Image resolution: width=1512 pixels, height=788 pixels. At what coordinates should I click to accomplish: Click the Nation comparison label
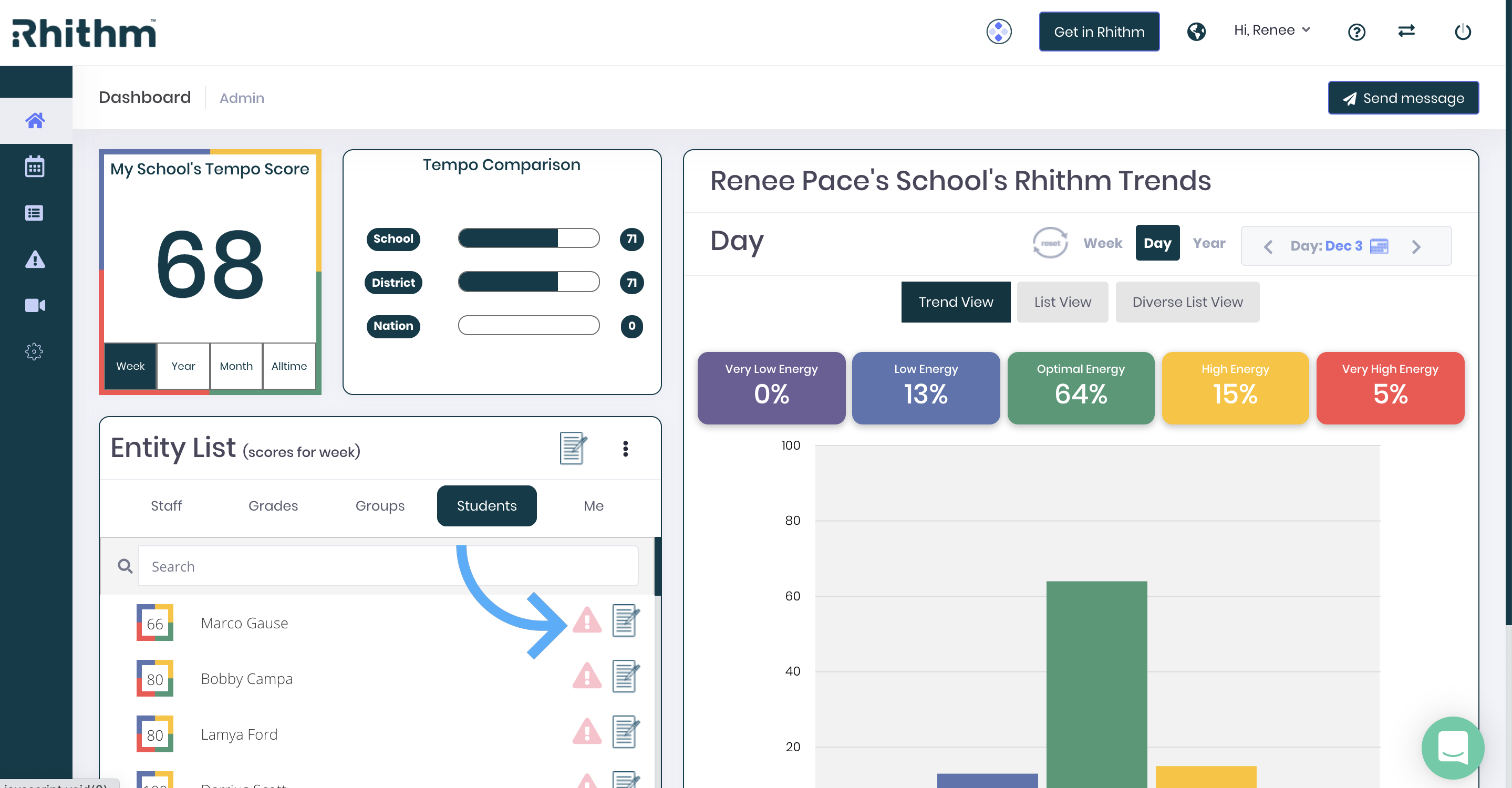click(x=393, y=326)
